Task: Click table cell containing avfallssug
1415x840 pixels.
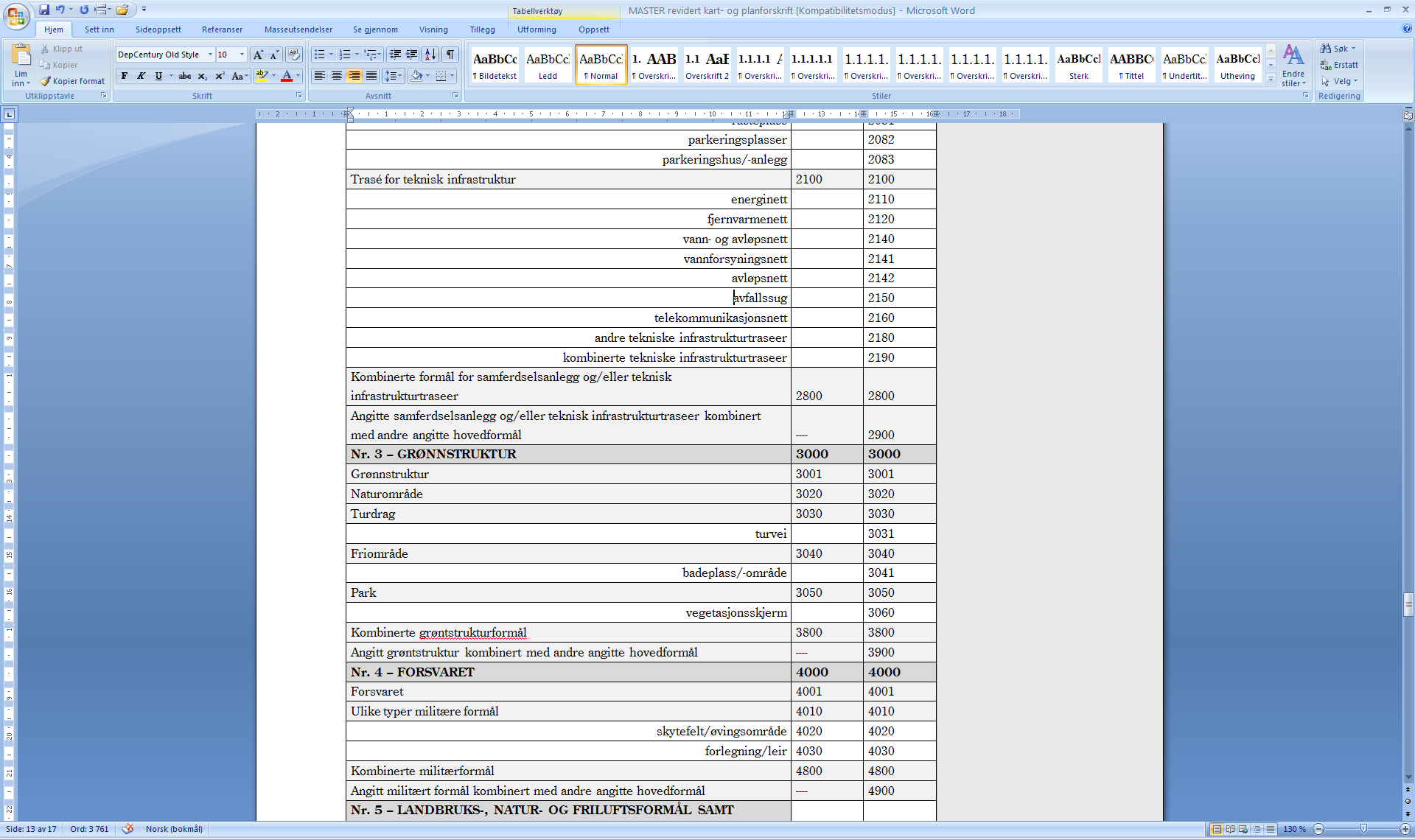Action: (568, 298)
